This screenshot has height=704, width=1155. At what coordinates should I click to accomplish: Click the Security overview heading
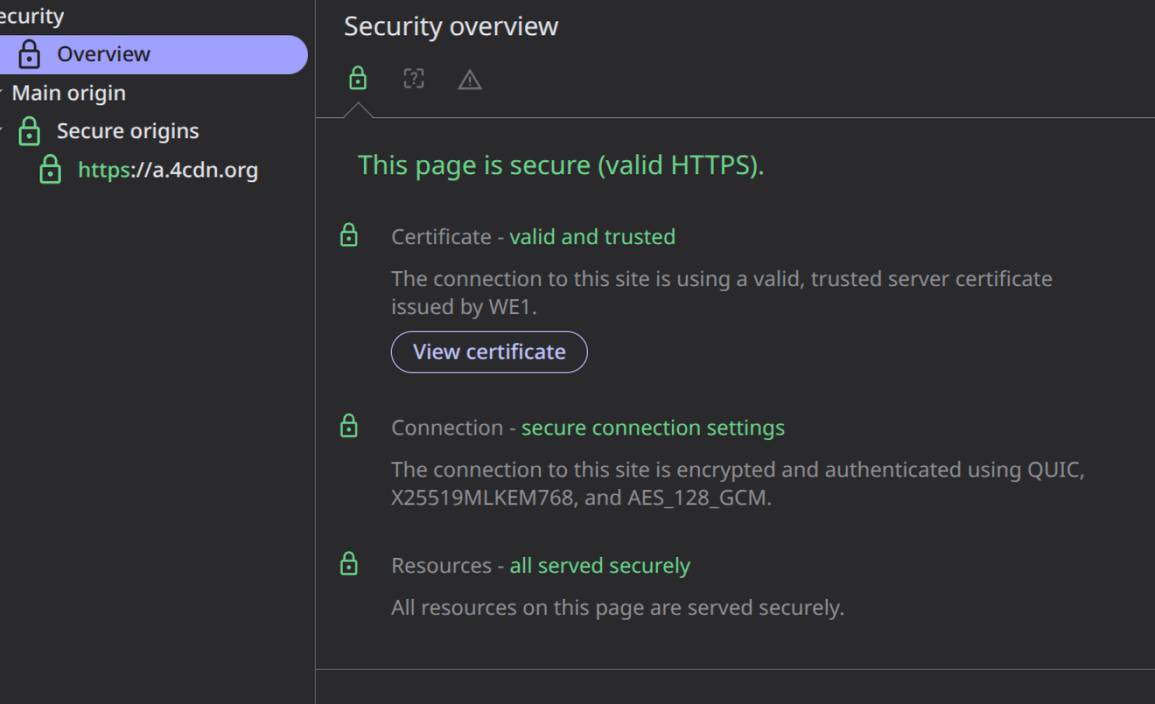[451, 27]
